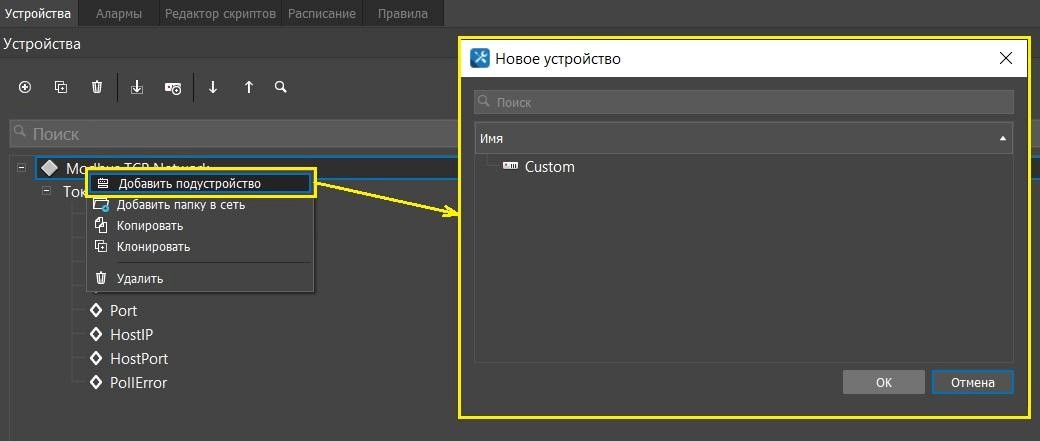Select the Custom device entry
This screenshot has height=441, width=1040.
pyautogui.click(x=549, y=167)
